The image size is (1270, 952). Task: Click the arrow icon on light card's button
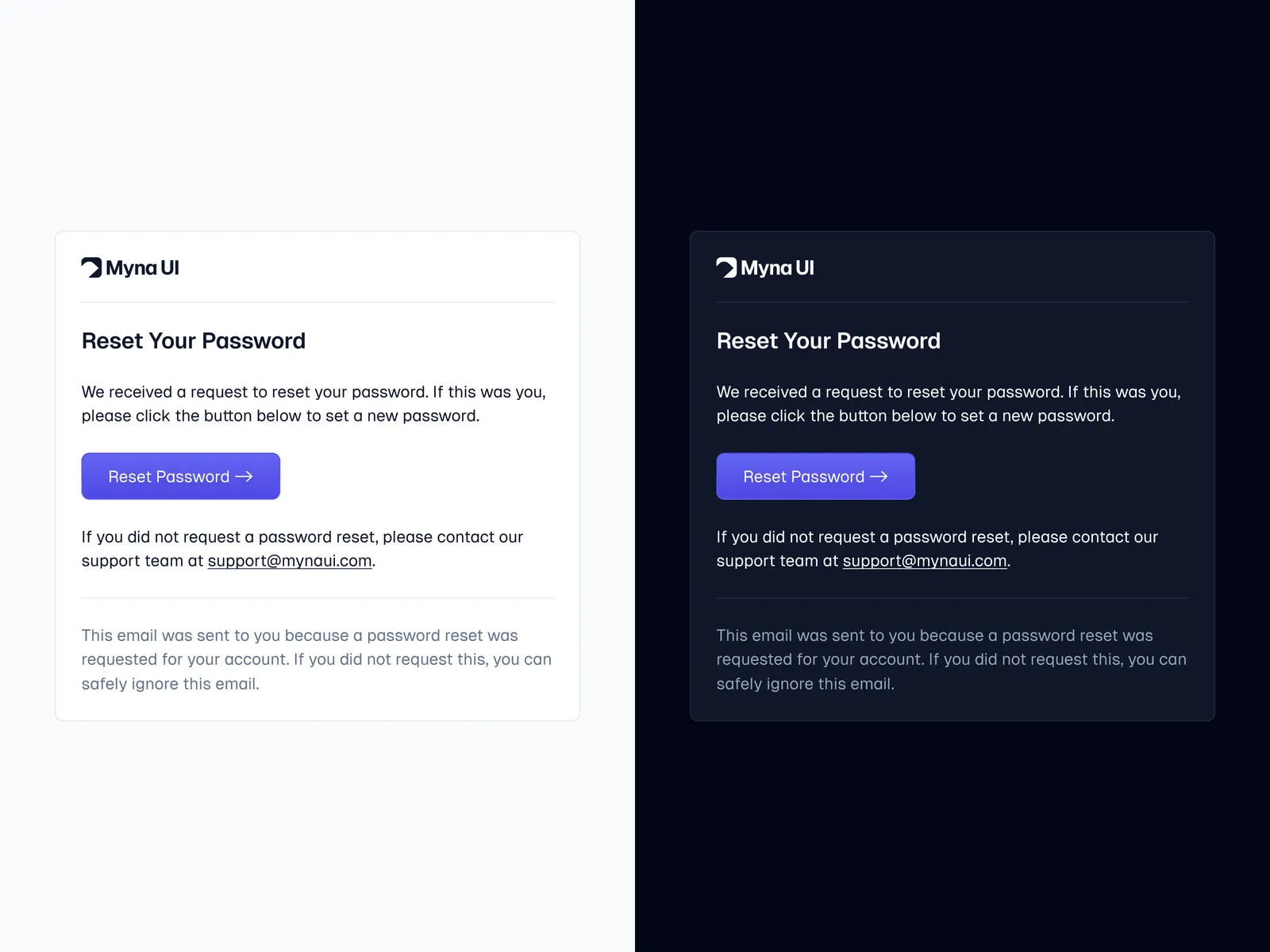244,476
